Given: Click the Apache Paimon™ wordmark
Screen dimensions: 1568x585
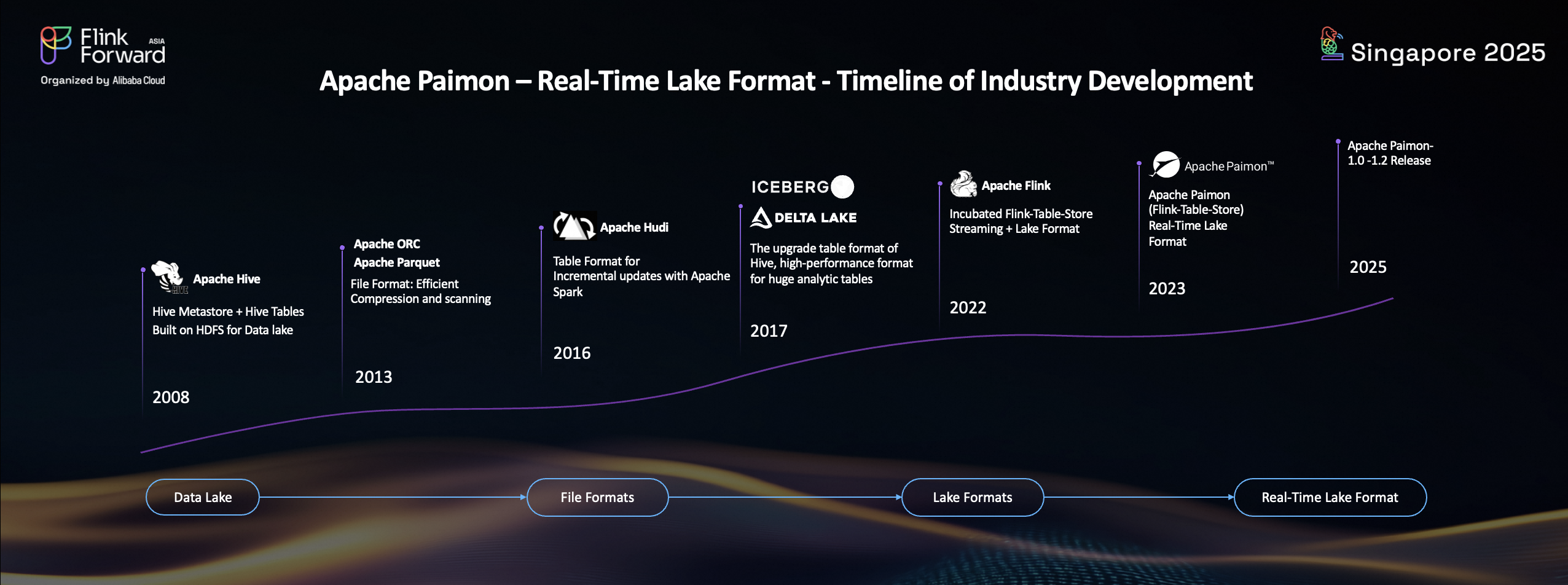Looking at the screenshot, I should click(1229, 167).
